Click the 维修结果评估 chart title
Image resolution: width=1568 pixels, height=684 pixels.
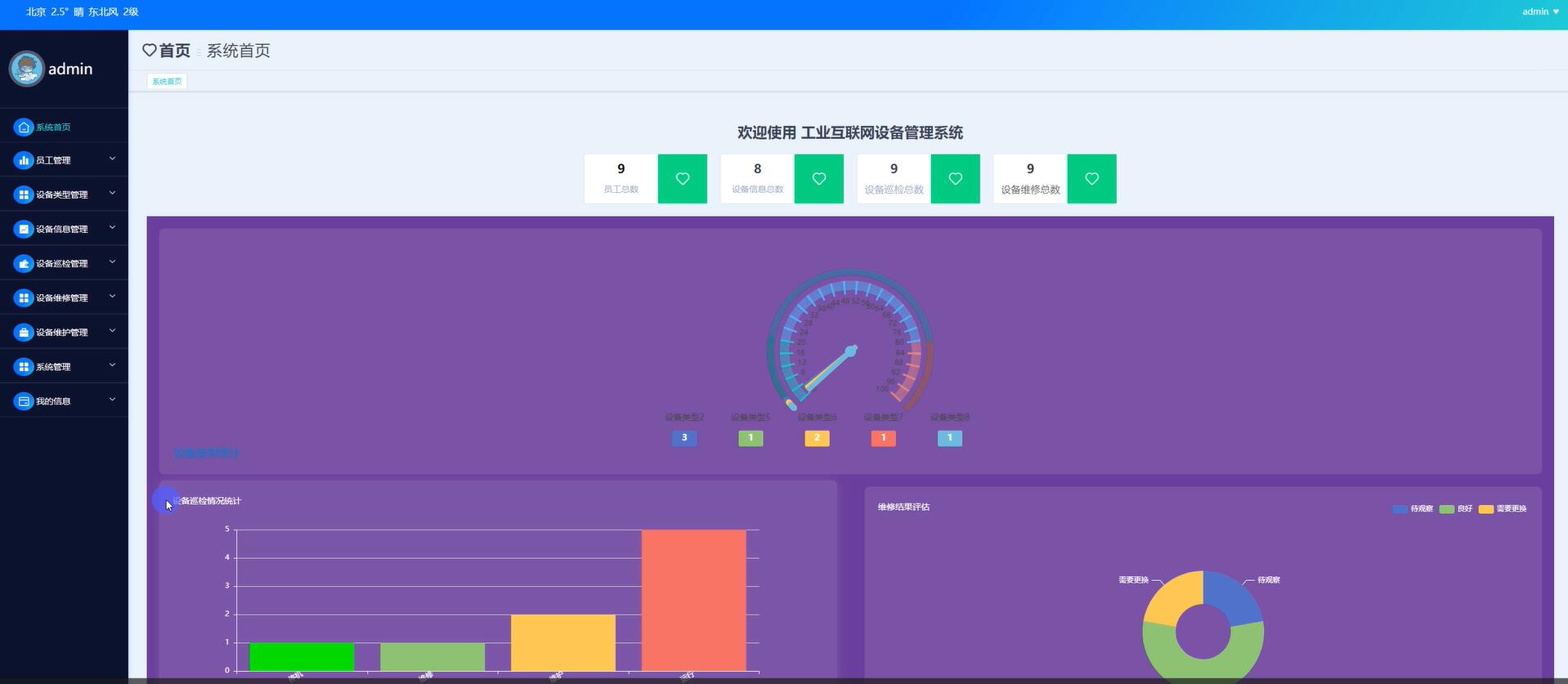tap(903, 507)
